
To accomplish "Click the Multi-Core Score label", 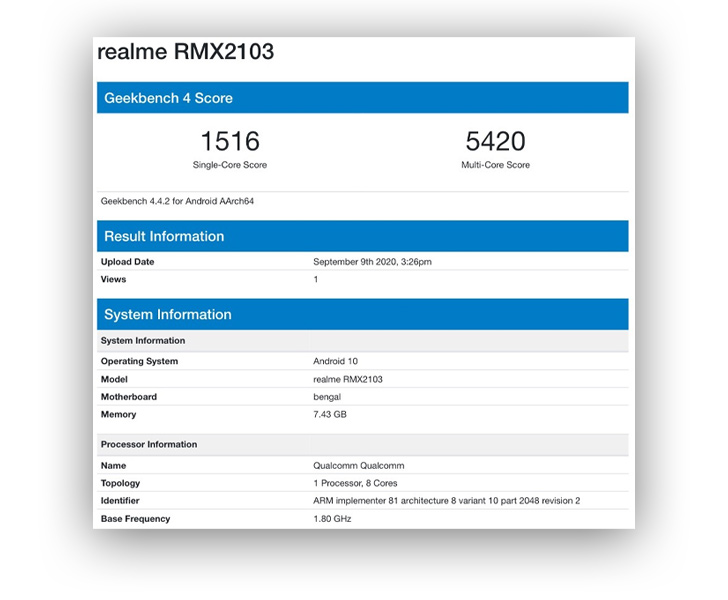I will pyautogui.click(x=495, y=165).
